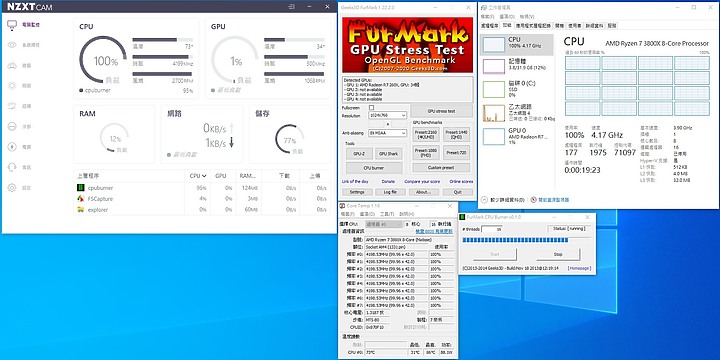Image resolution: width=720 pixels, height=360 pixels.
Task: Open Custom preset in FurMark
Action: tap(441, 168)
